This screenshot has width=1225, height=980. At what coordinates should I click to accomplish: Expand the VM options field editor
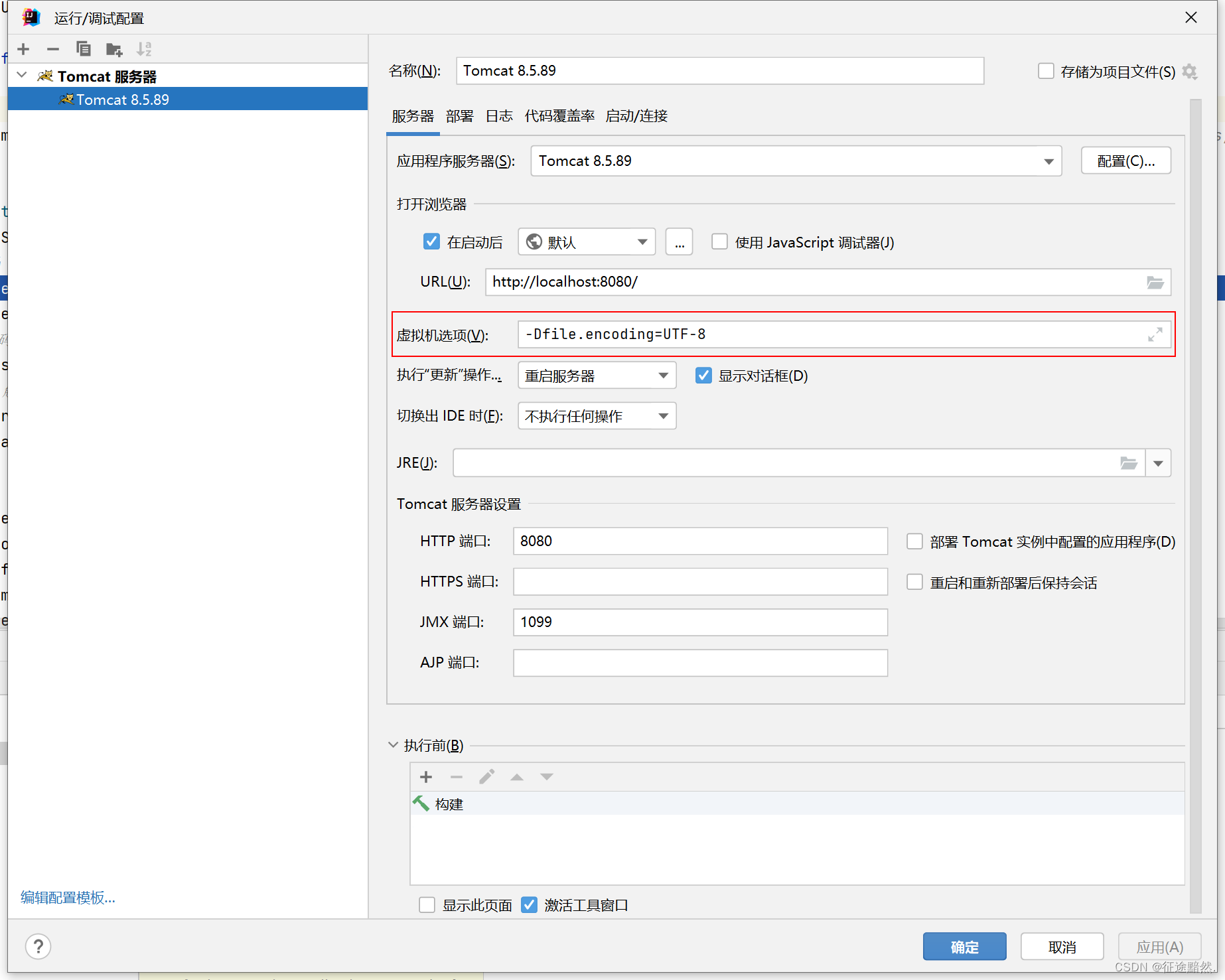(x=1155, y=334)
